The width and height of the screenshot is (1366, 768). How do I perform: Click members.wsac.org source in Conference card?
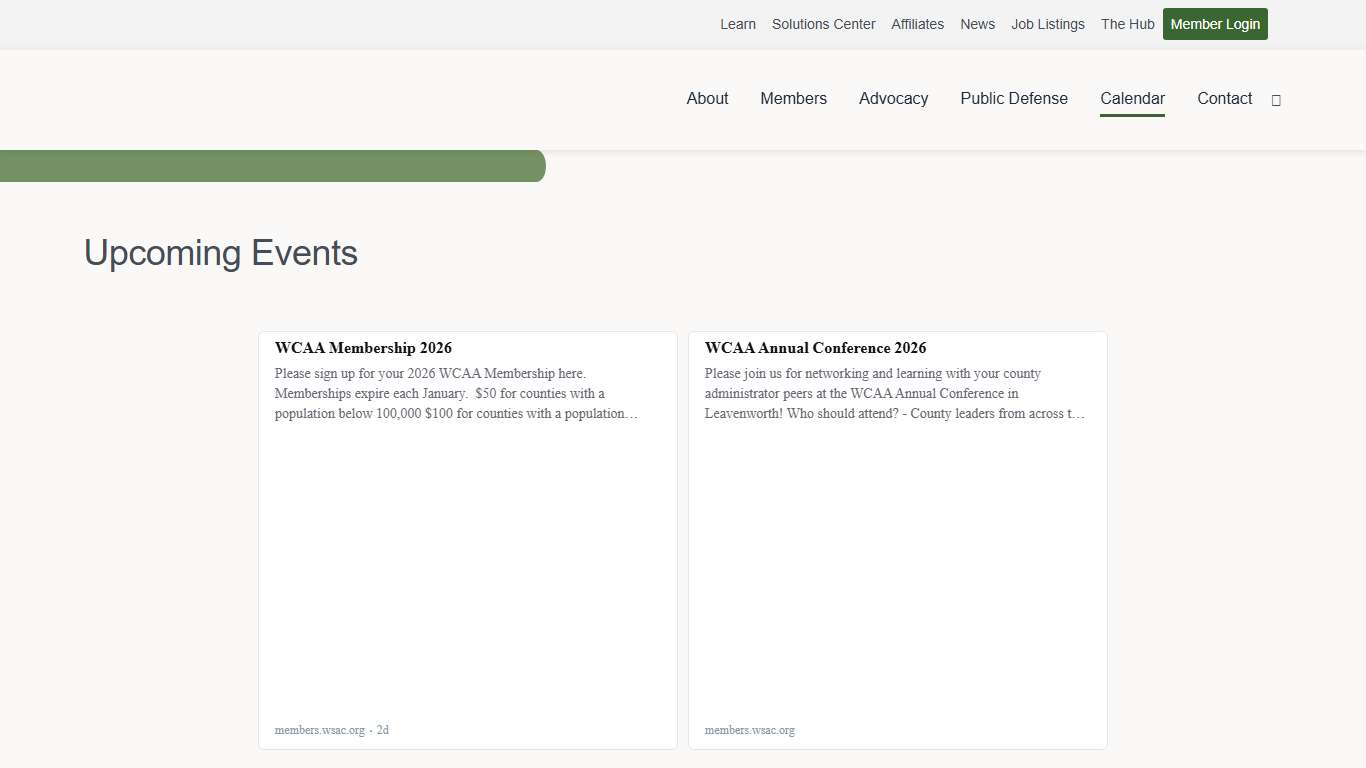coord(749,730)
